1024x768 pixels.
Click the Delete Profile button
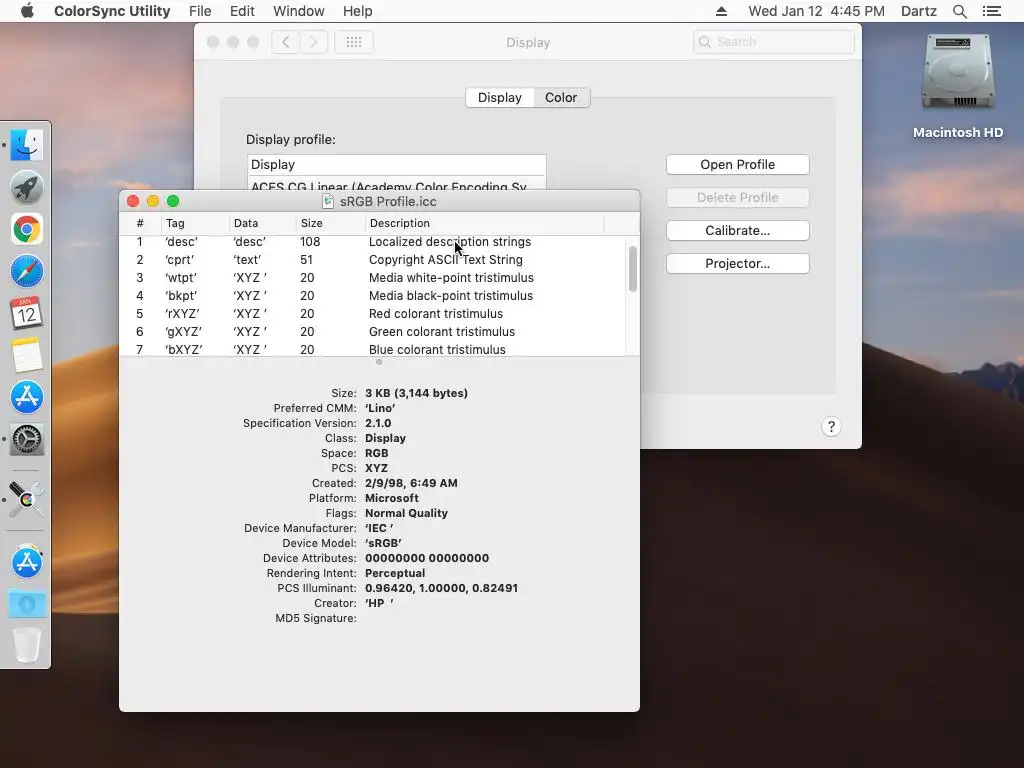coord(737,197)
